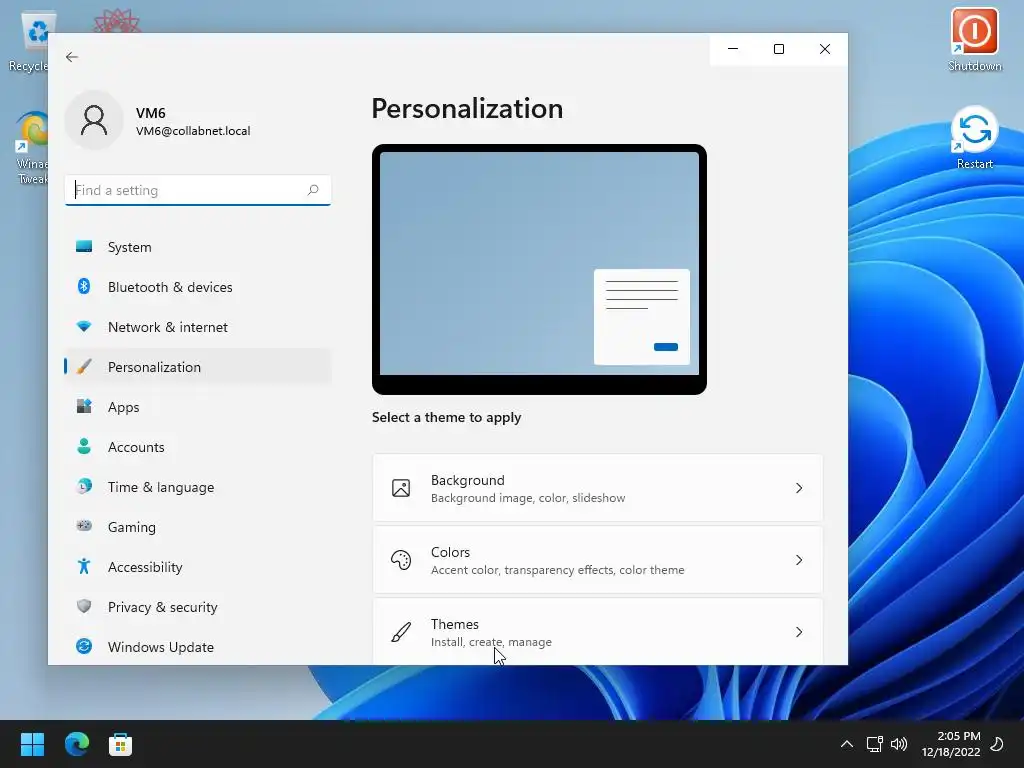Click the System monitor icon in sidebar
The height and width of the screenshot is (768, 1024).
click(84, 246)
